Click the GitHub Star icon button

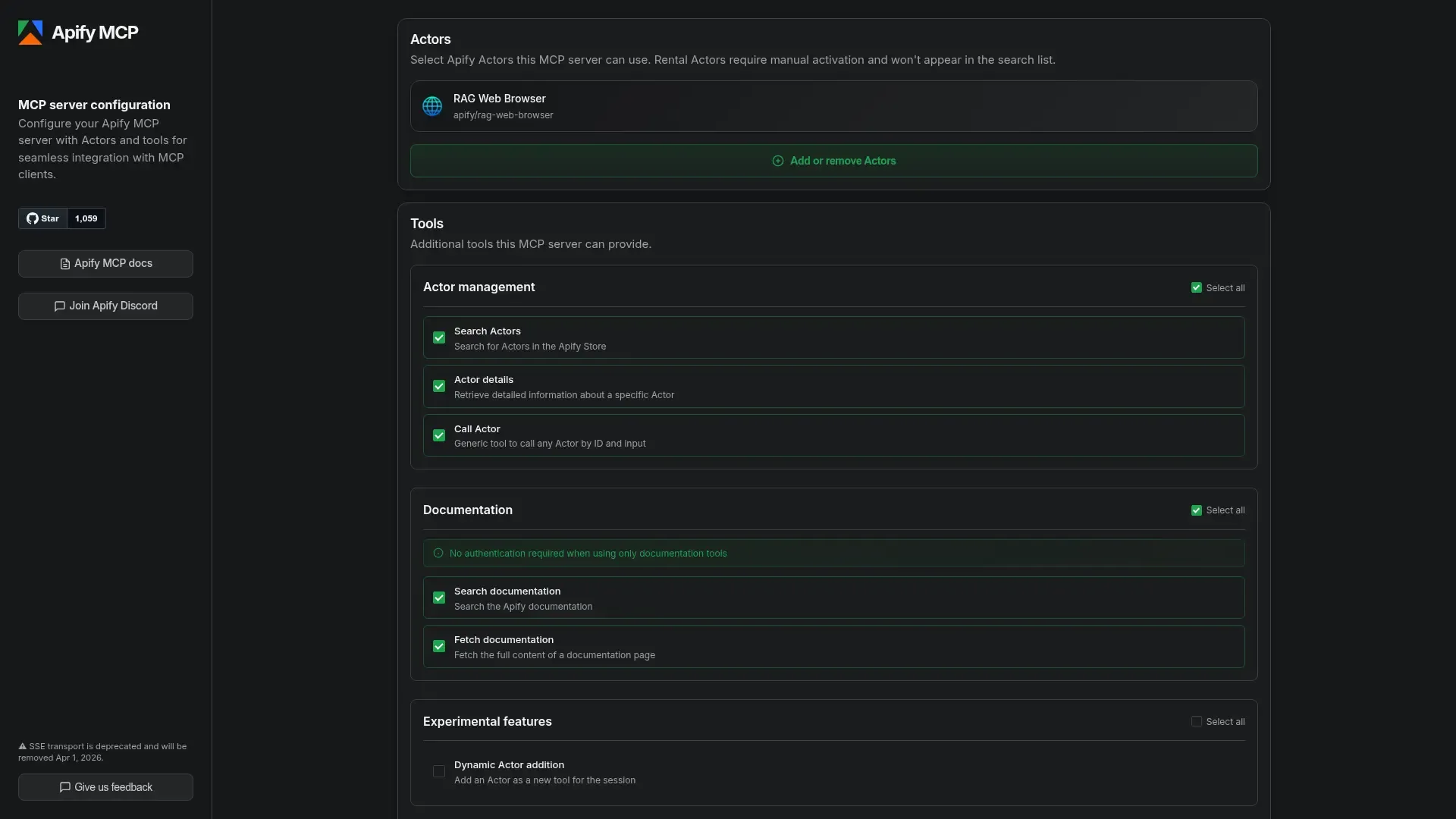pyautogui.click(x=42, y=218)
